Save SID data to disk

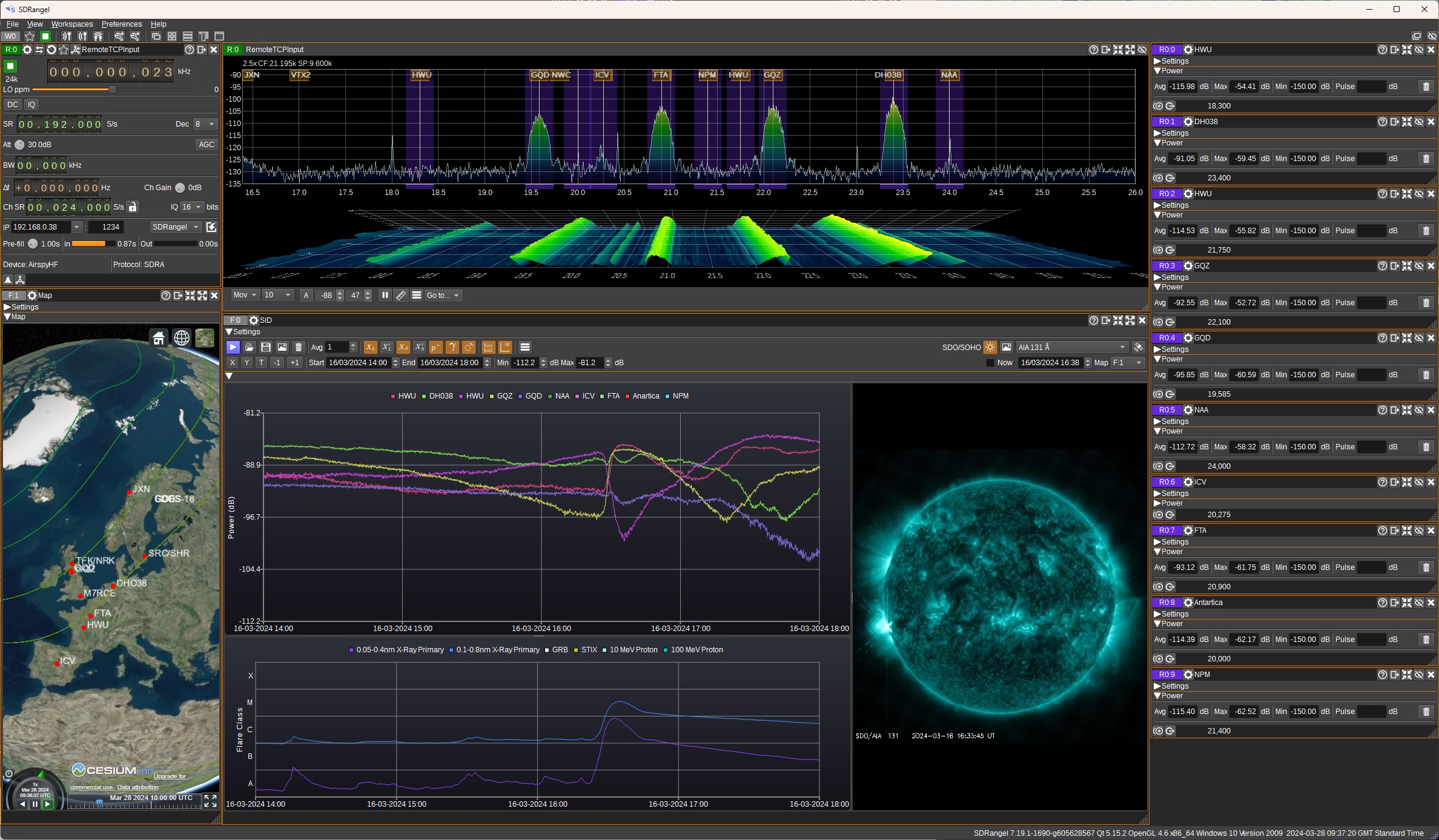click(x=265, y=347)
